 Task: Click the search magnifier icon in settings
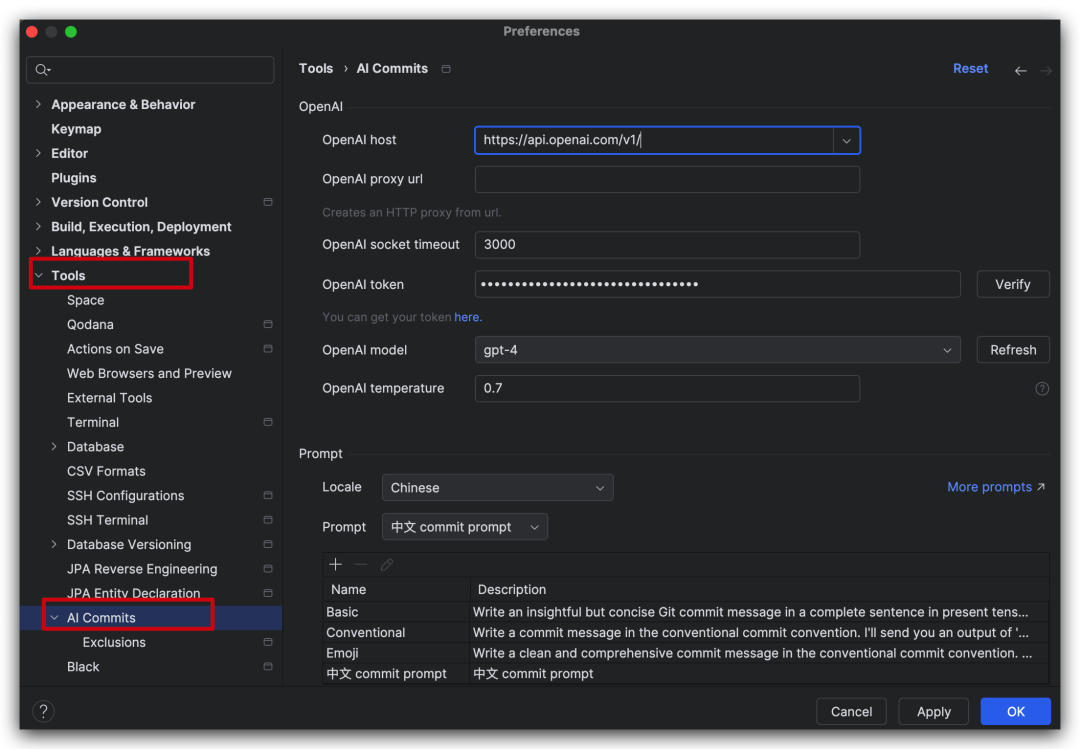click(43, 70)
